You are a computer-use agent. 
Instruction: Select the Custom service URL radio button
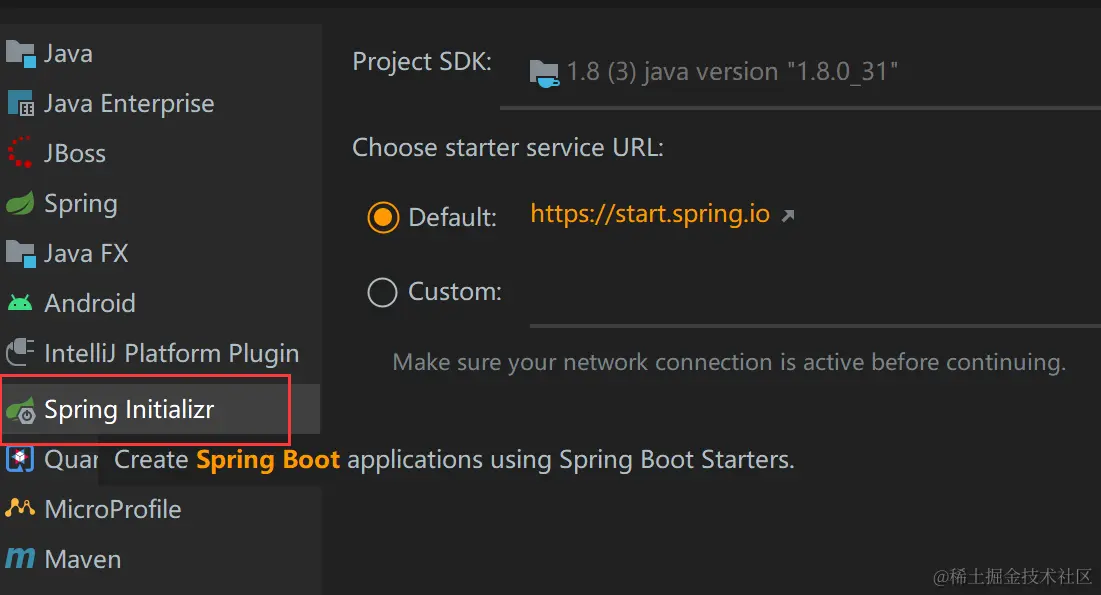[383, 292]
